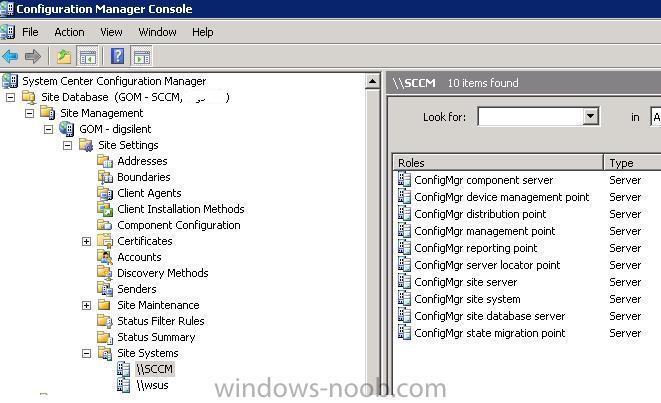Select the Site Systems tree item
661x403 pixels.
pyautogui.click(x=148, y=353)
